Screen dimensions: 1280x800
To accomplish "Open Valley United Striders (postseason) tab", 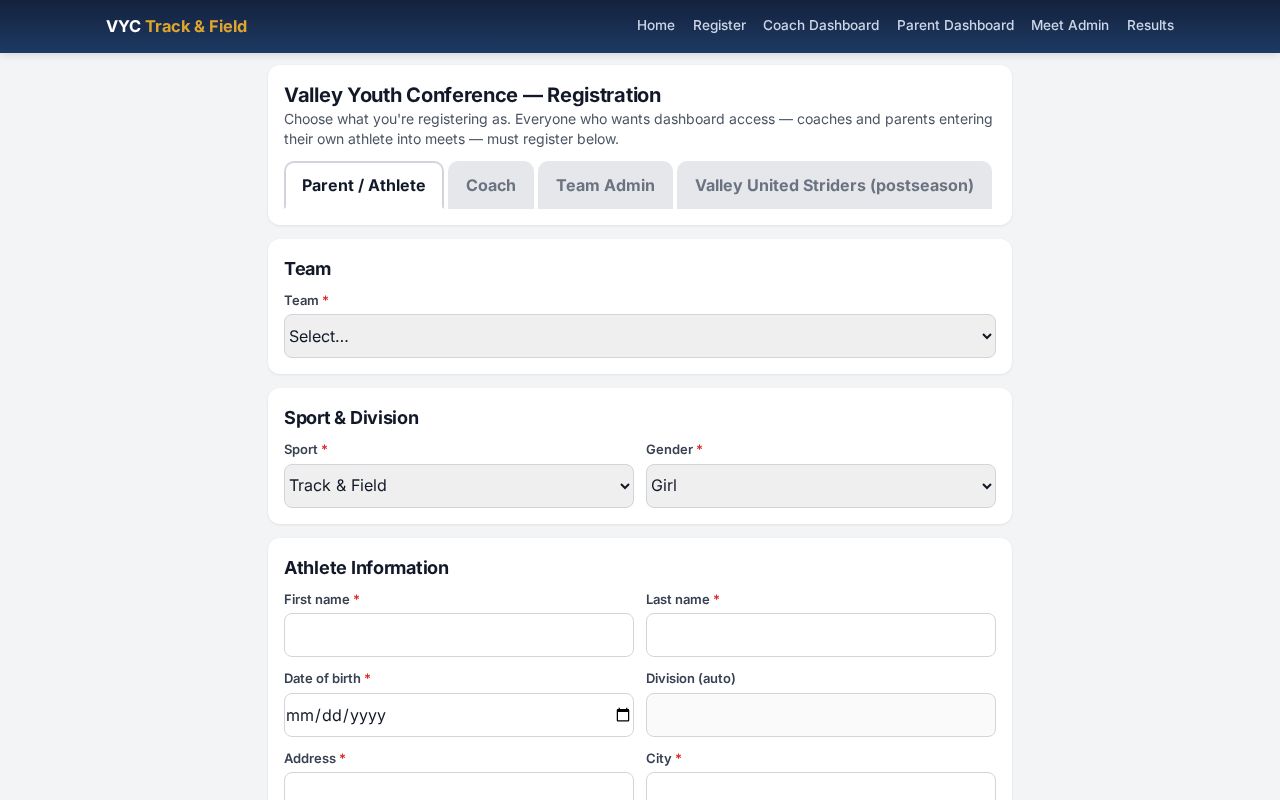I will 834,185.
